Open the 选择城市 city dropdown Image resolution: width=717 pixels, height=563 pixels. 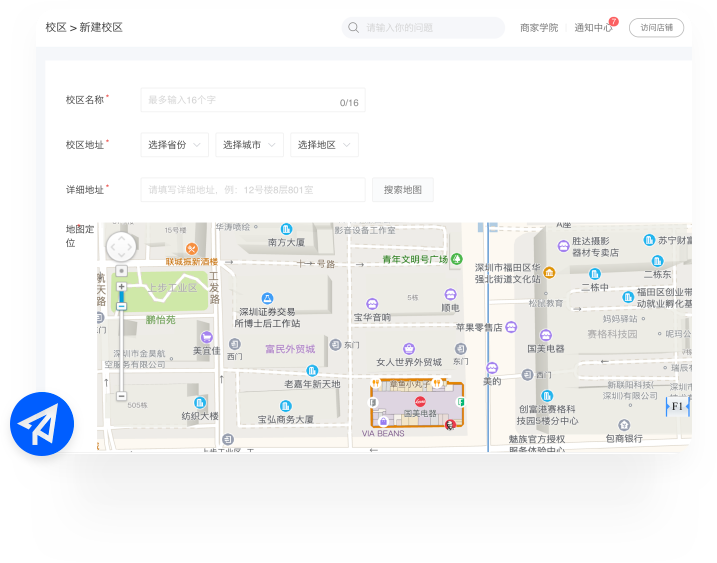pos(249,145)
